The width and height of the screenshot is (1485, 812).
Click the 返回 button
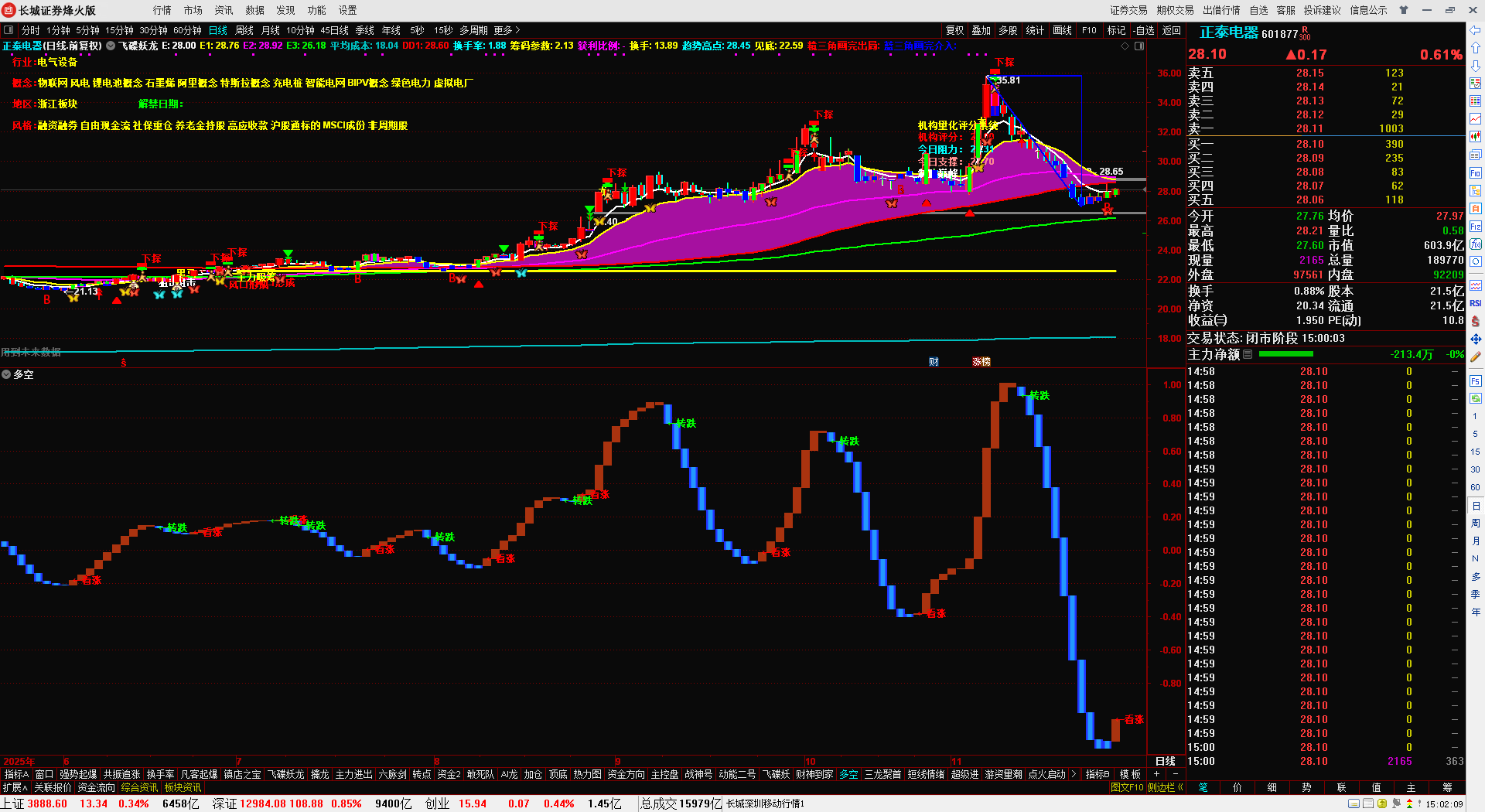click(x=1172, y=30)
